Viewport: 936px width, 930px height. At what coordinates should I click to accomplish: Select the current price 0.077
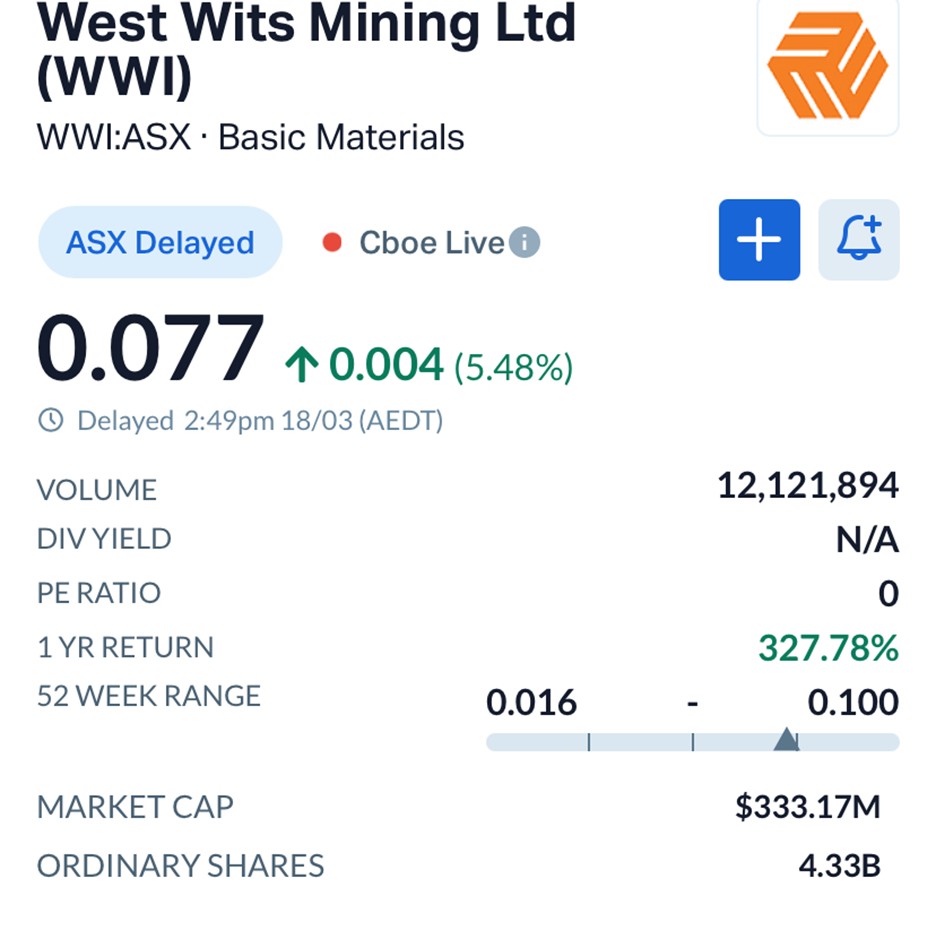150,352
